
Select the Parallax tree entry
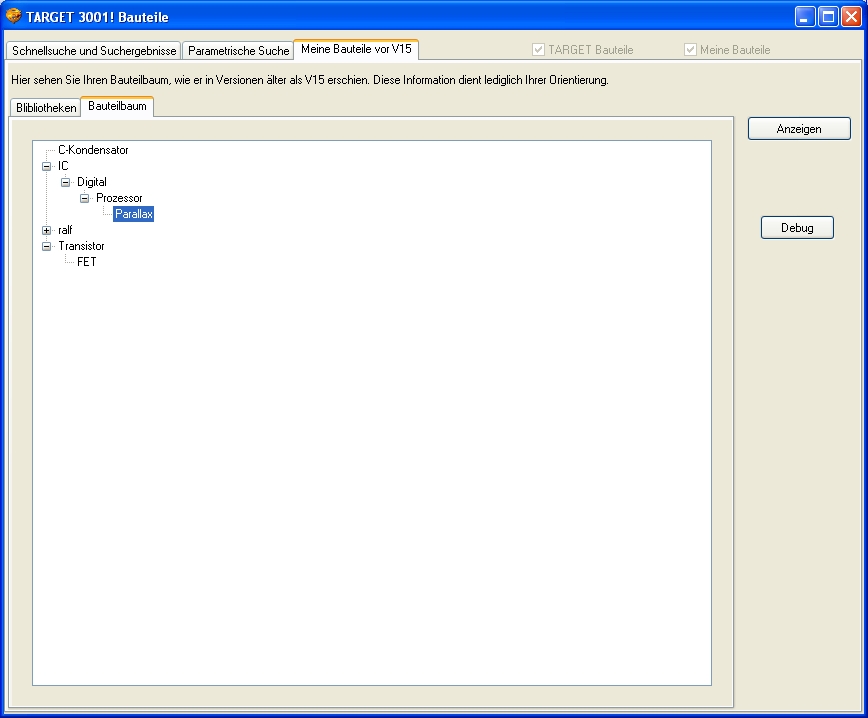point(133,214)
